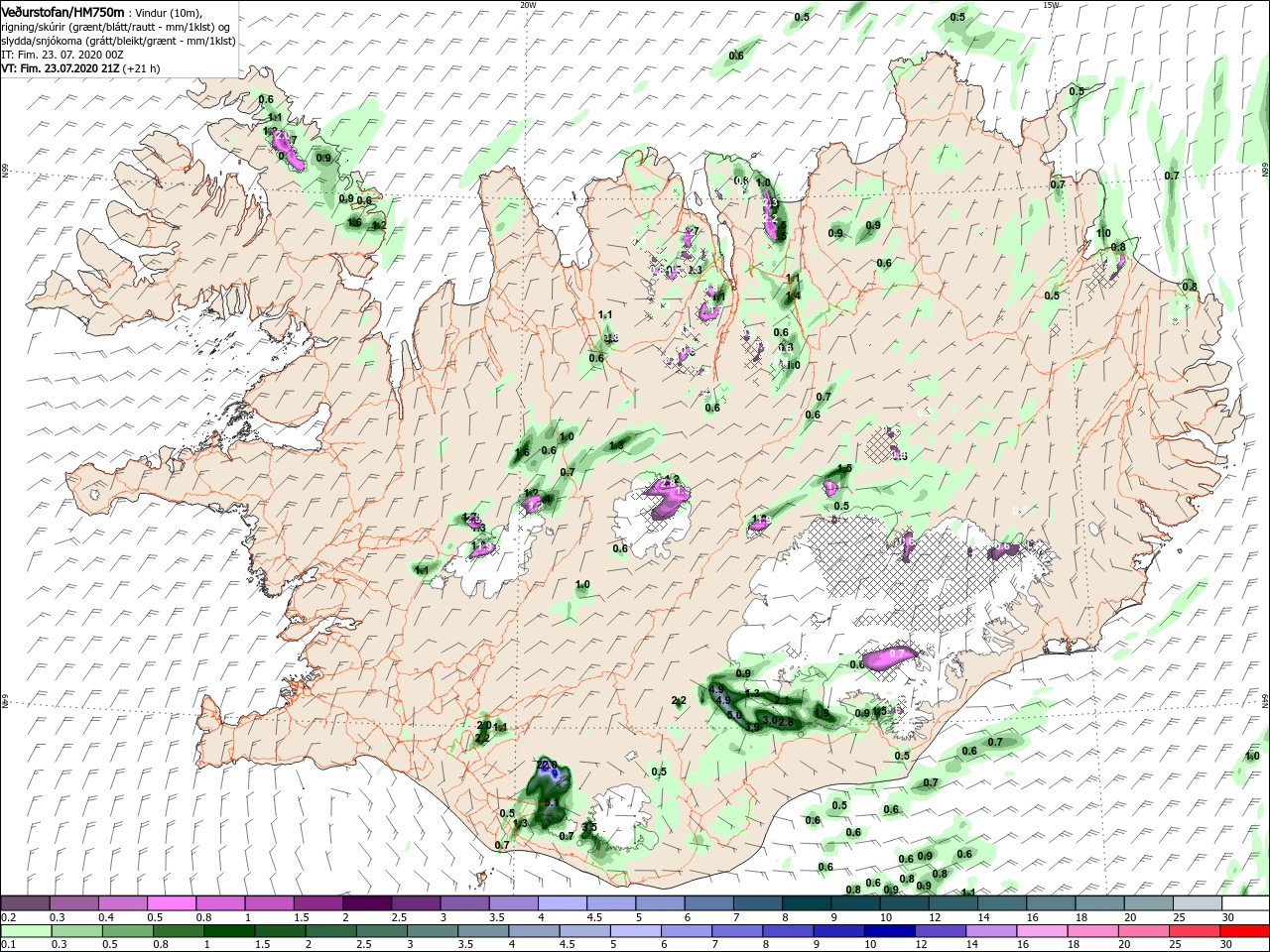The width and height of the screenshot is (1270, 952).
Task: Select the white swatch ending upper legend
Action: (x=1244, y=903)
